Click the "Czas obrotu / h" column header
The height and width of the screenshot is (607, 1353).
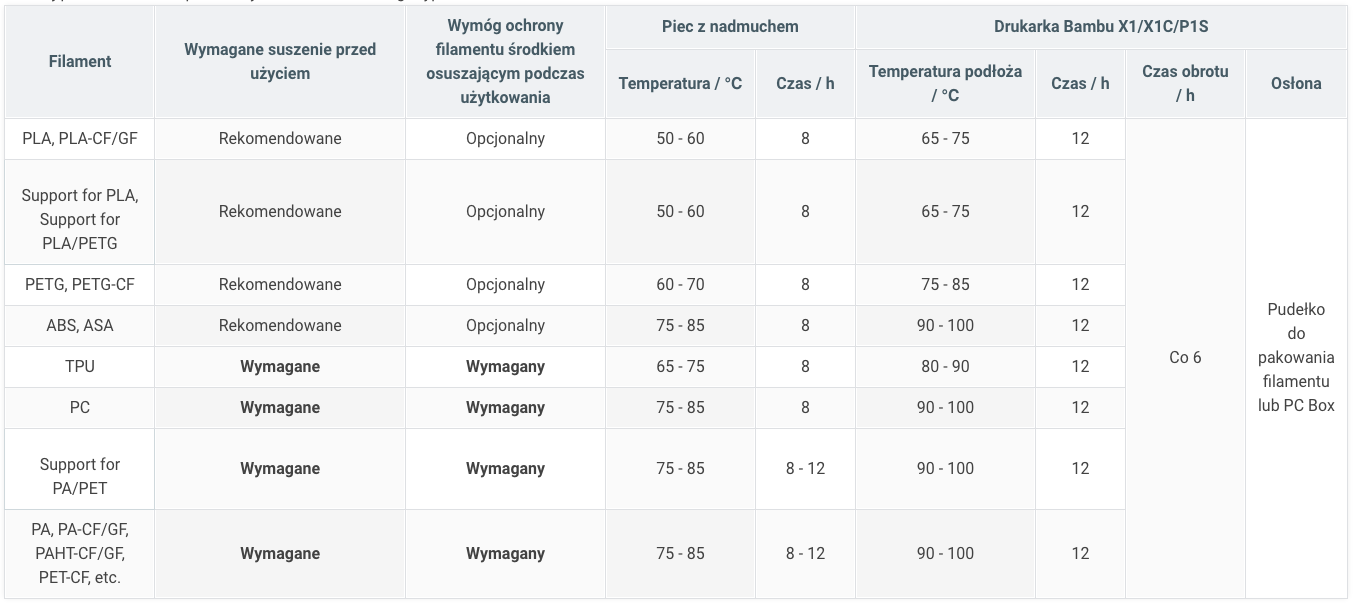tap(1185, 83)
